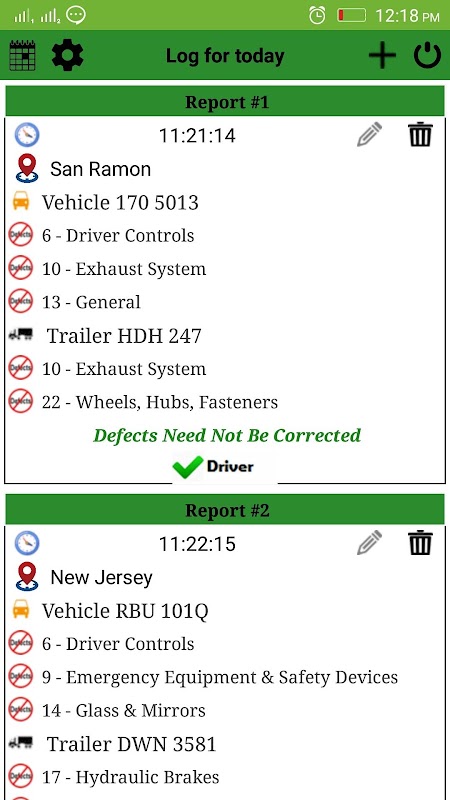This screenshot has width=450, height=800.
Task: Select the Report #1 header
Action: (x=225, y=102)
